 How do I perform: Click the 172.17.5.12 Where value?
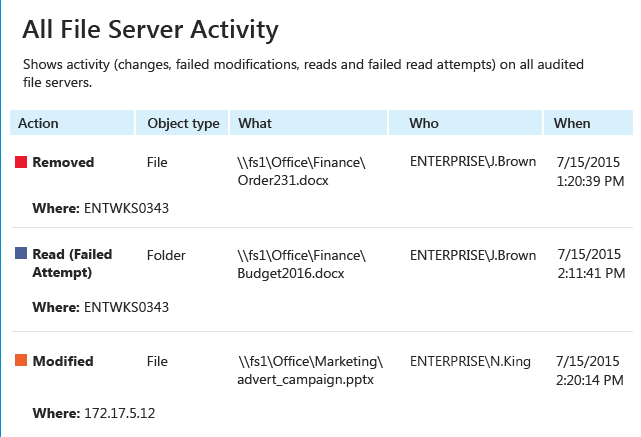click(x=120, y=413)
